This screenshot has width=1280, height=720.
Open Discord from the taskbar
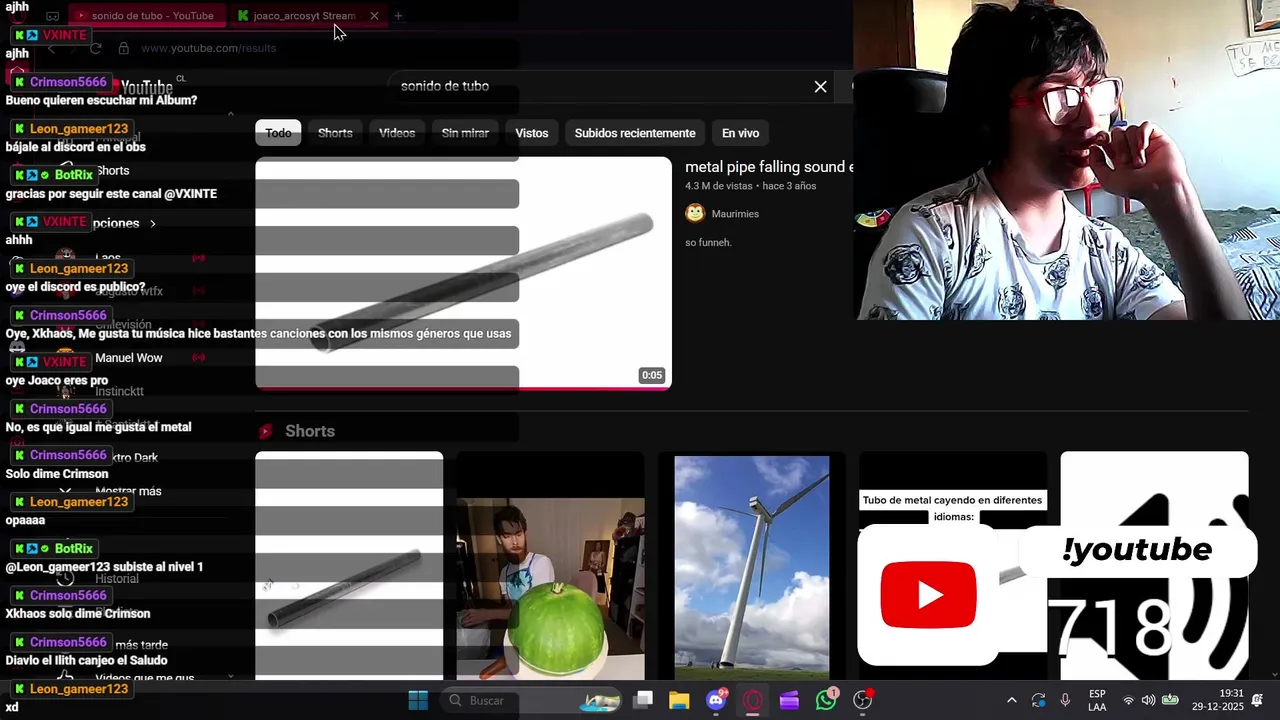(716, 700)
